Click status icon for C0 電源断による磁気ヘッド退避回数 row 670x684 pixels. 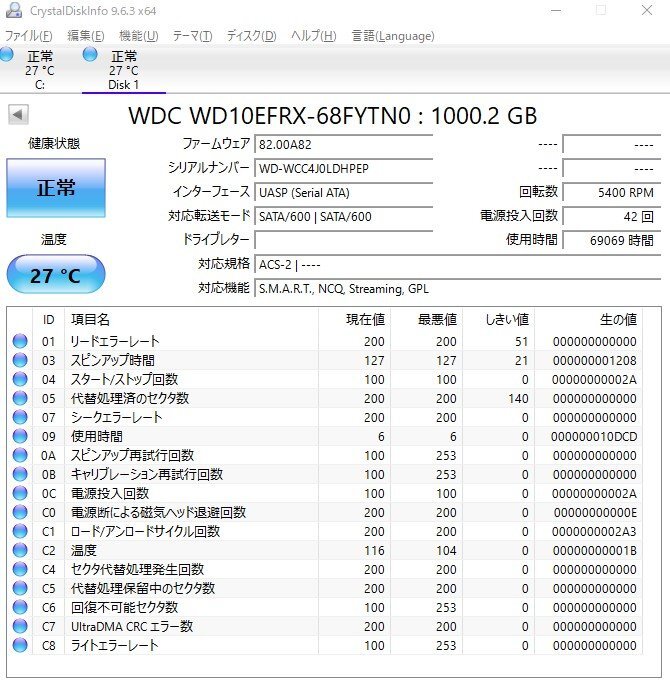tap(20, 512)
